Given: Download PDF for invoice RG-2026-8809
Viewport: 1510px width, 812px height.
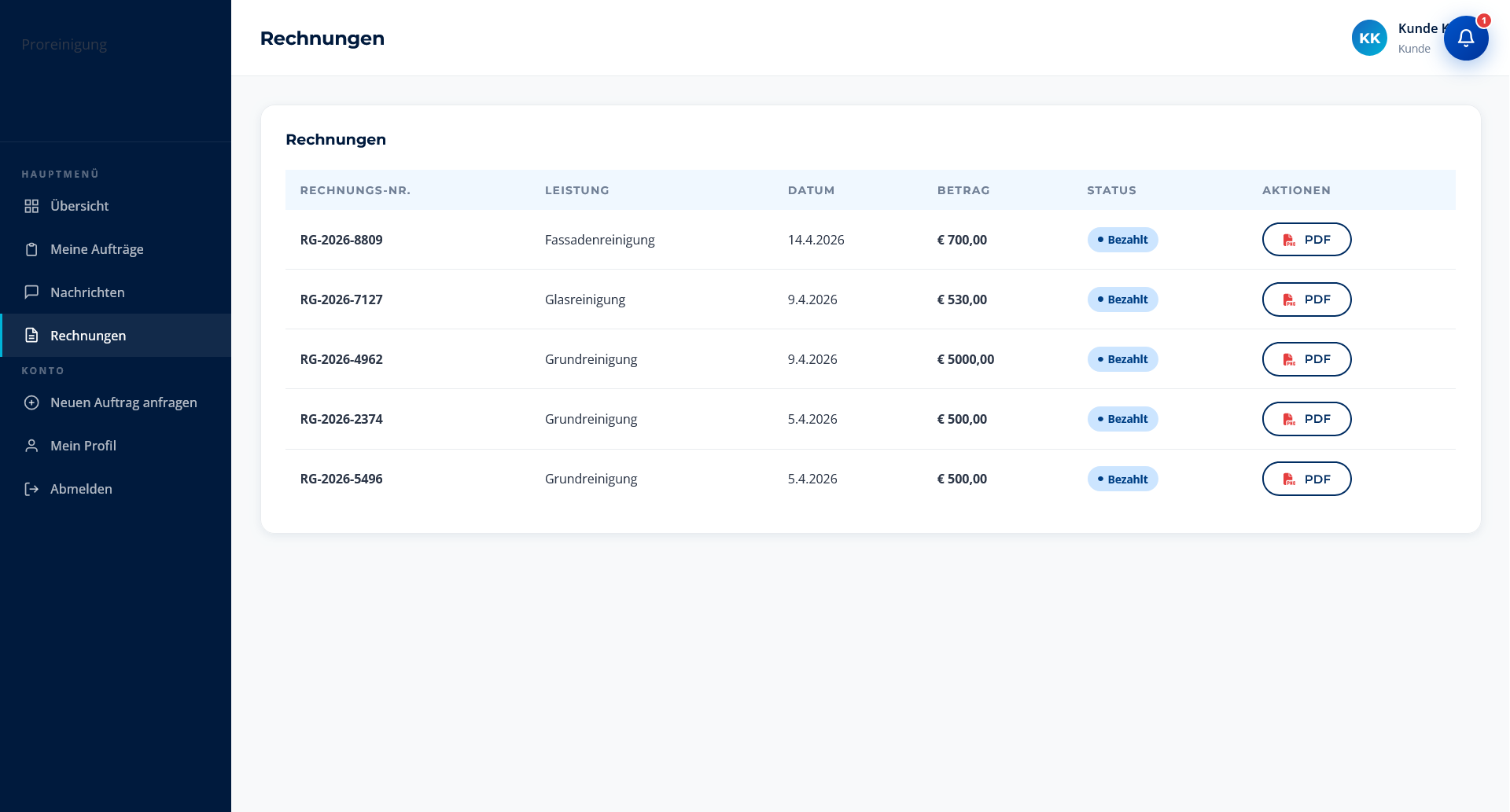Looking at the screenshot, I should click(x=1306, y=240).
